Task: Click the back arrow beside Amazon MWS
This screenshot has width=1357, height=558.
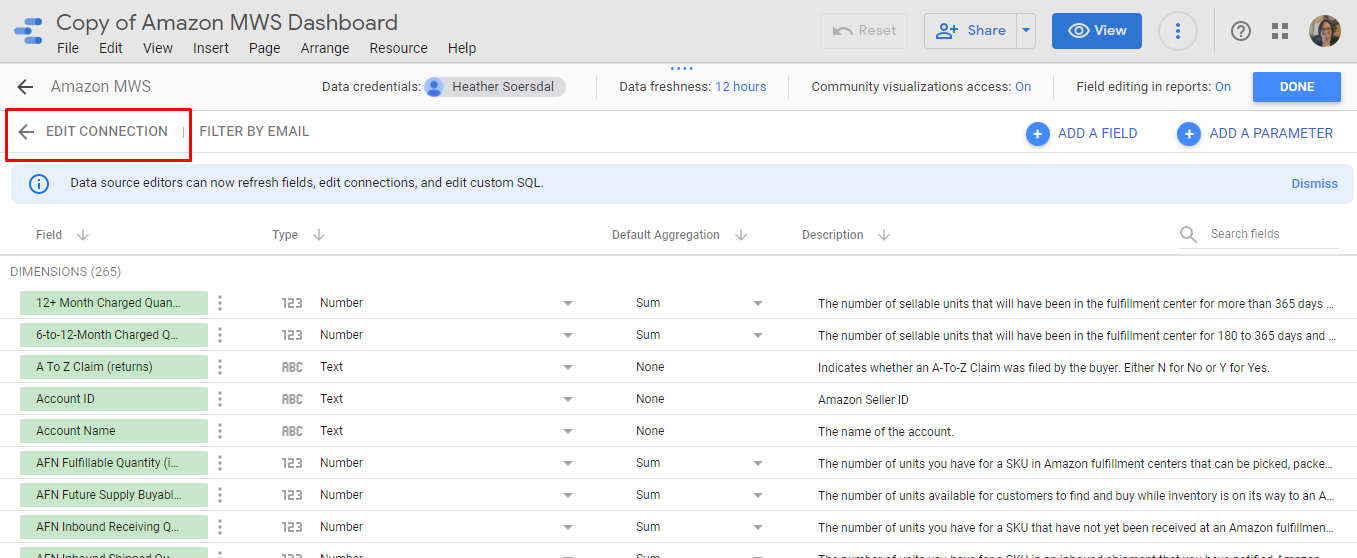Action: coord(25,87)
